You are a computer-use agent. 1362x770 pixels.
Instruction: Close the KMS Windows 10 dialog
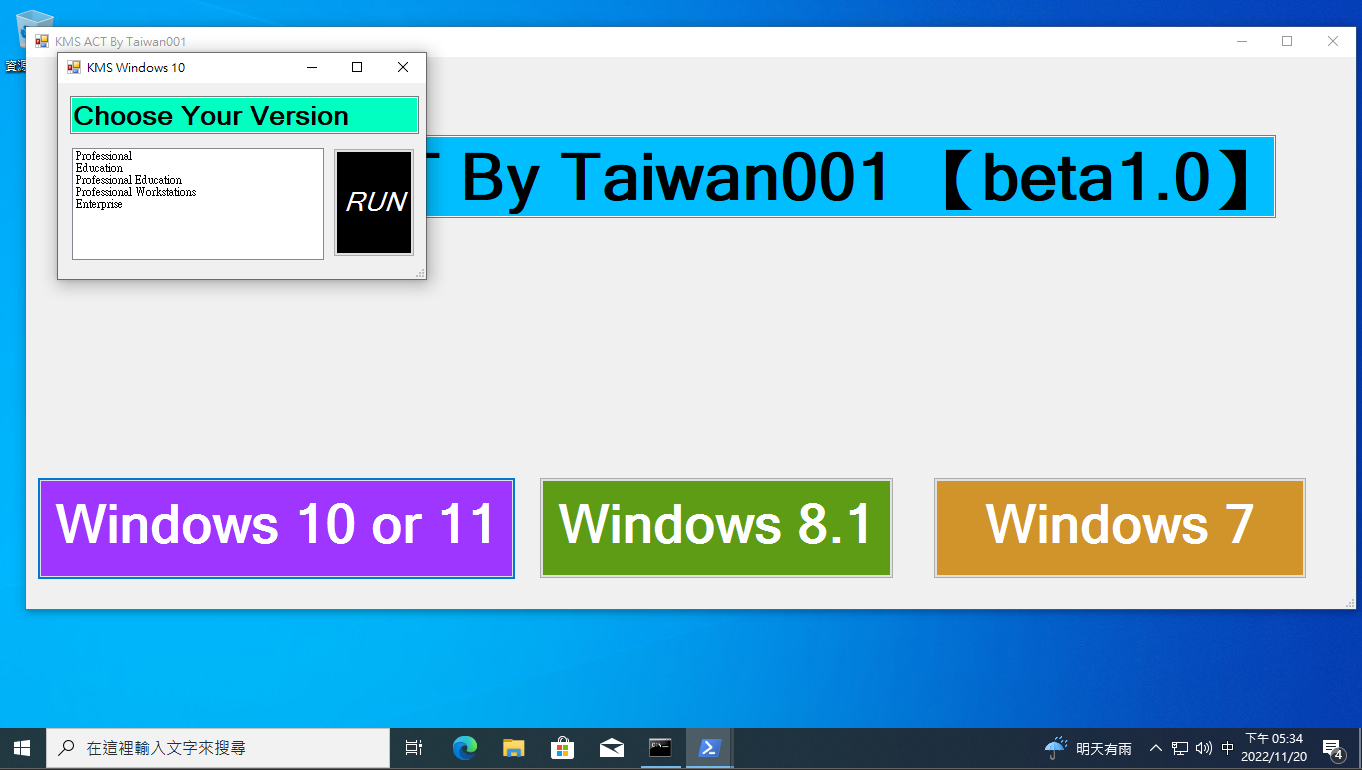[403, 67]
